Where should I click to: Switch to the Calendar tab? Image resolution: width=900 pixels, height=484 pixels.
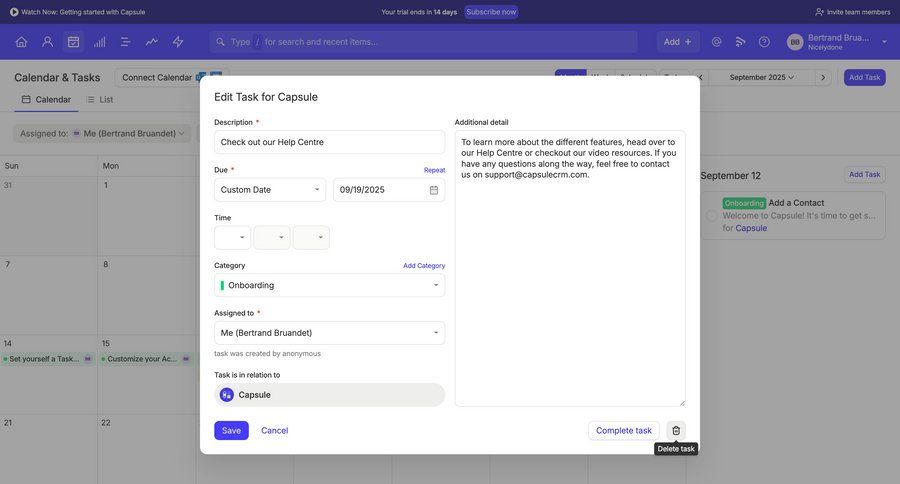pos(46,100)
